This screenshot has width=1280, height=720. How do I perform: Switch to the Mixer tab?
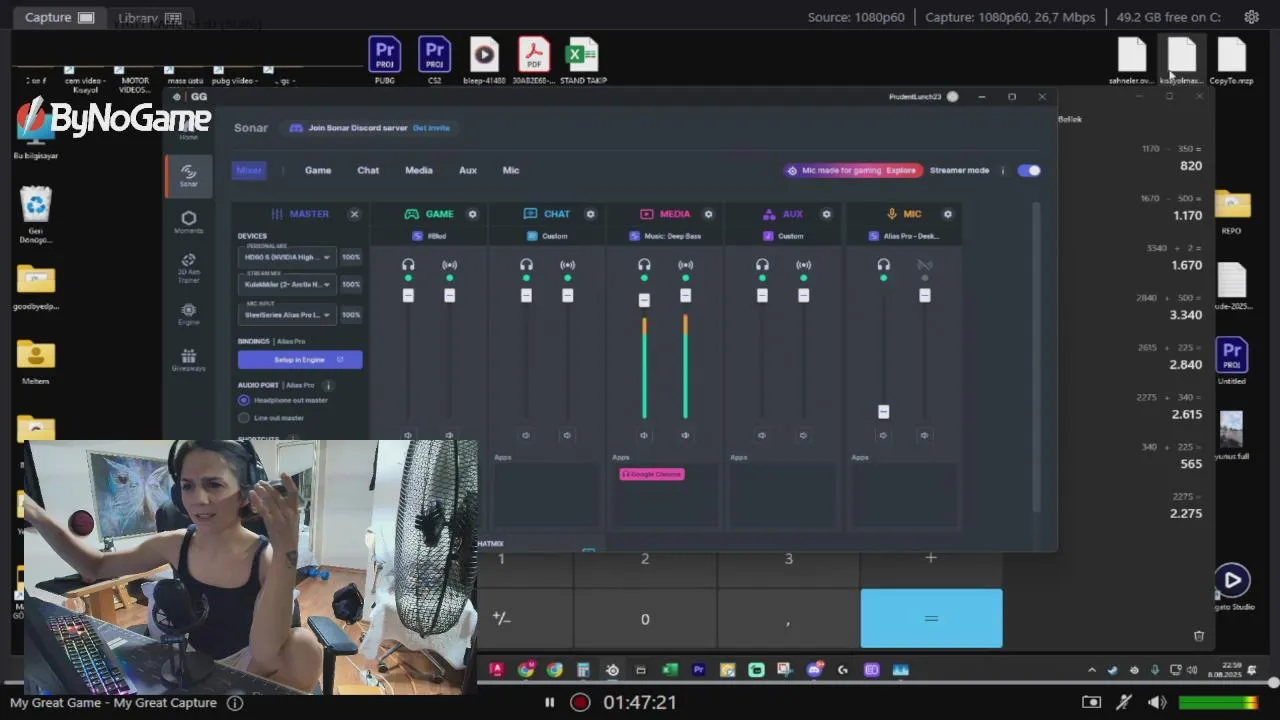(x=249, y=170)
